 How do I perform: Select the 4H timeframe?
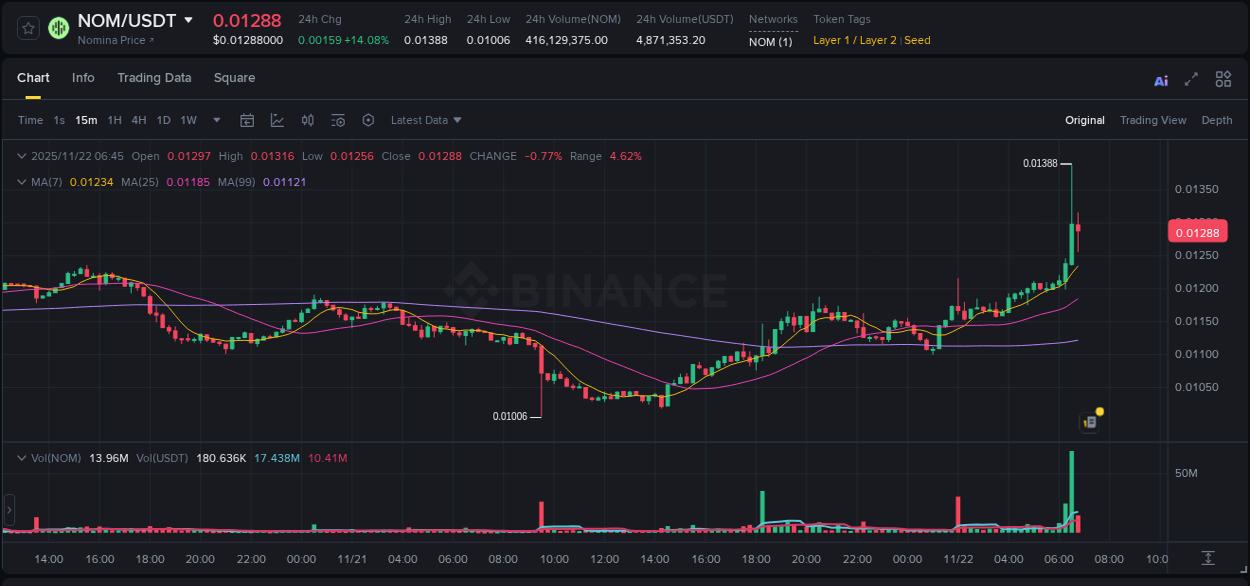(139, 120)
